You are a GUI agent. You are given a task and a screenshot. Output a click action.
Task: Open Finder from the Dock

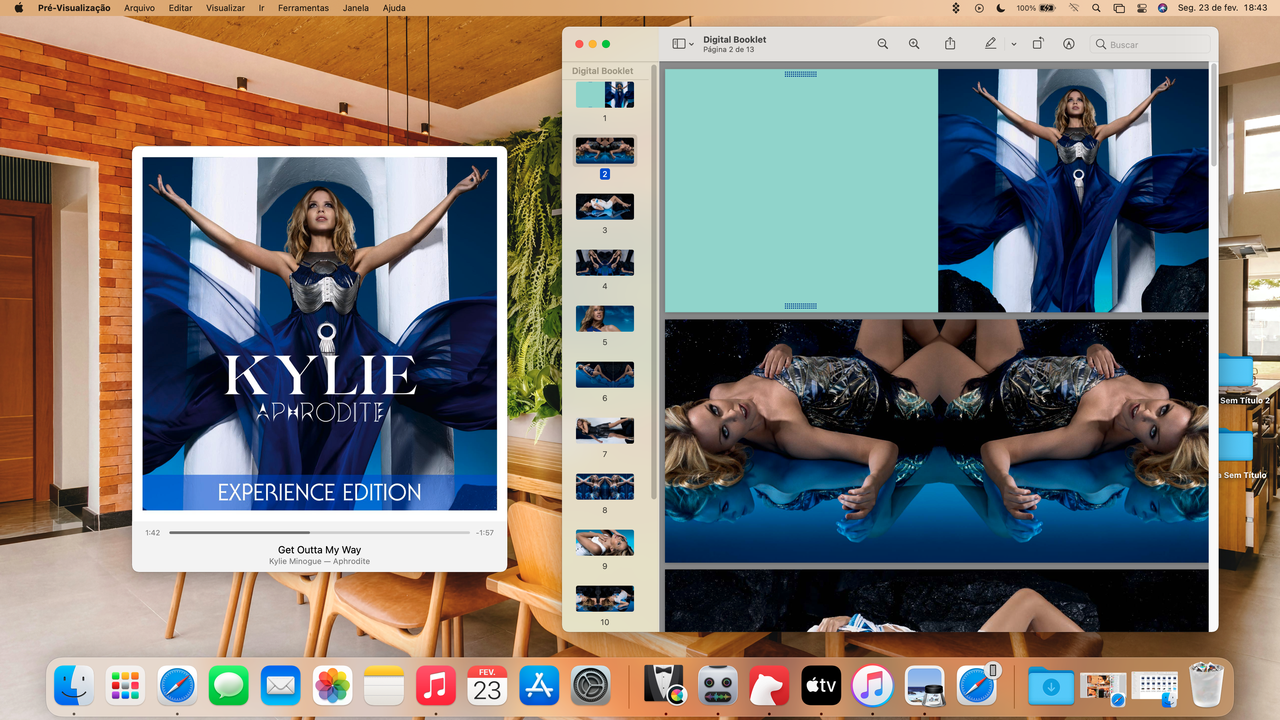click(74, 686)
